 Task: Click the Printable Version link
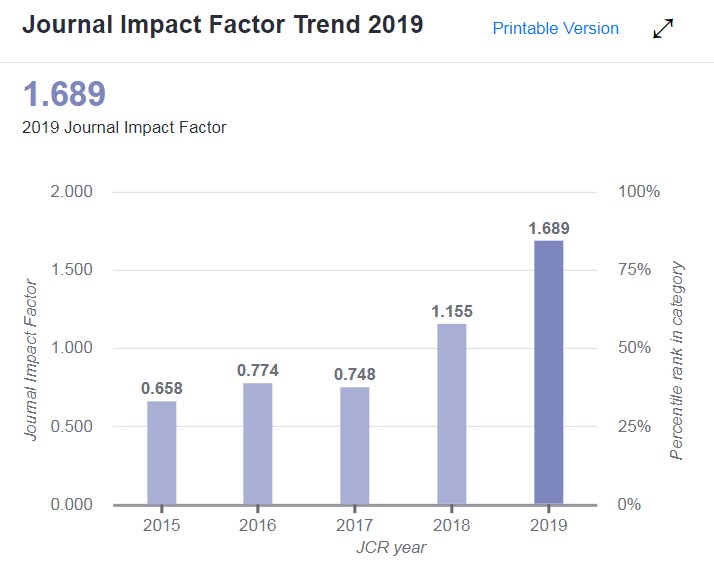(x=555, y=29)
